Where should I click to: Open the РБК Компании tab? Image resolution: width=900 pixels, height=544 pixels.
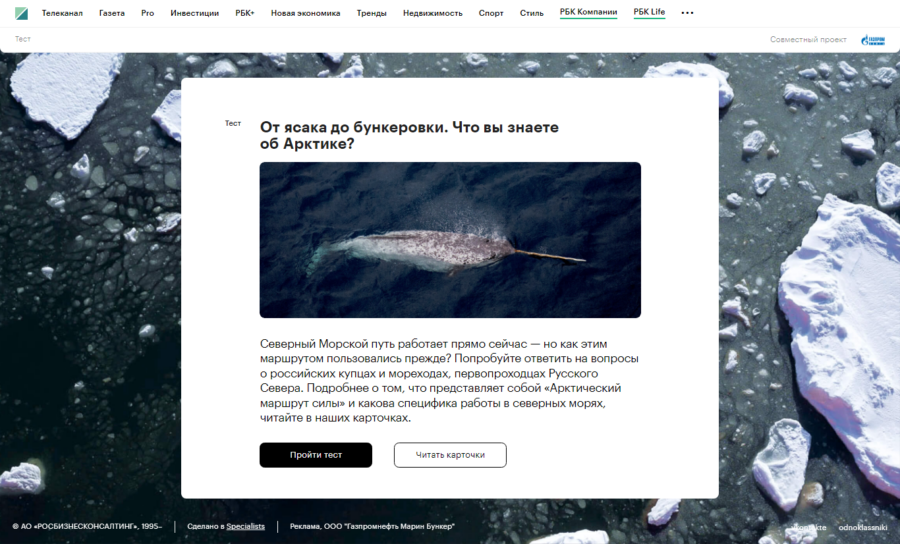coord(588,12)
